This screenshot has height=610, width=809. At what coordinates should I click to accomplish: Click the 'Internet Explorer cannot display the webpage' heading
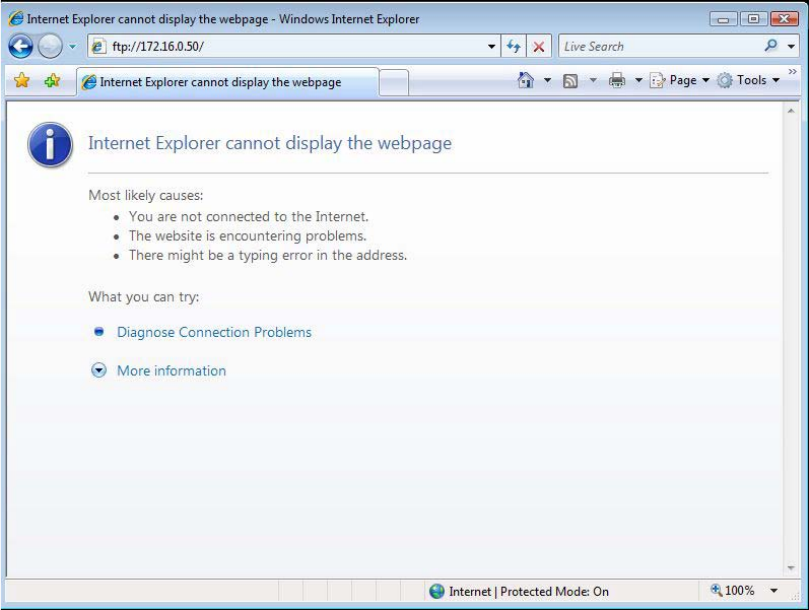pos(270,143)
